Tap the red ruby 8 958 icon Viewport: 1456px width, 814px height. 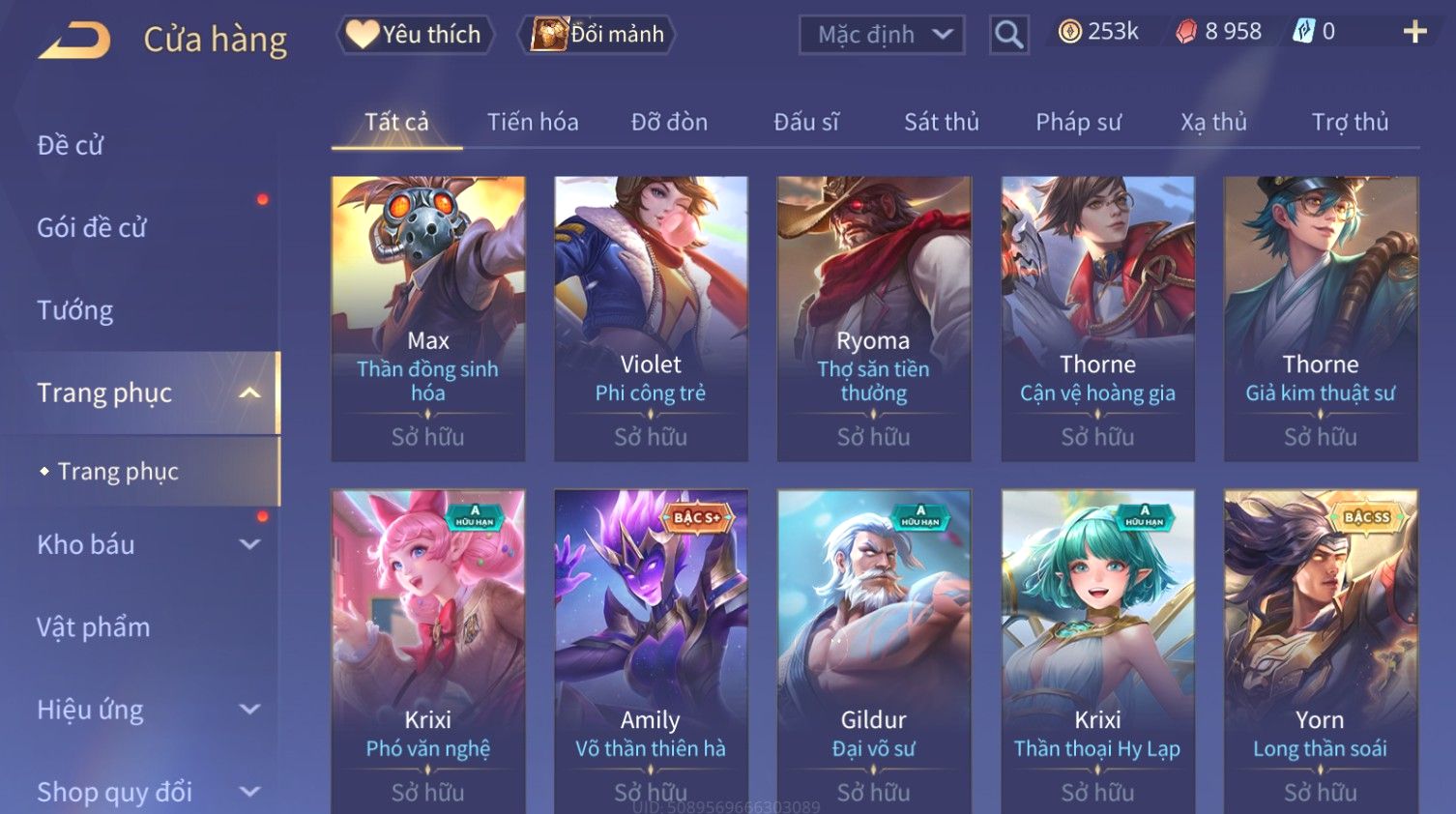click(1186, 32)
